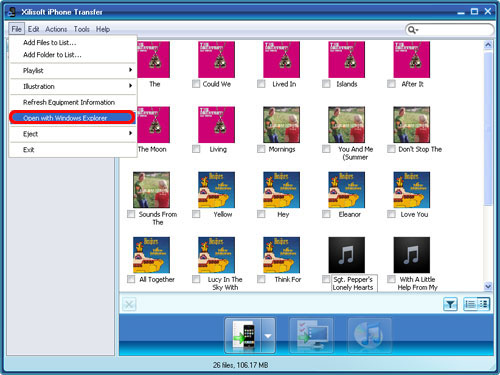Click the status text 26 files, 106.17 MB
Image resolution: width=500 pixels, height=375 pixels.
(x=240, y=365)
